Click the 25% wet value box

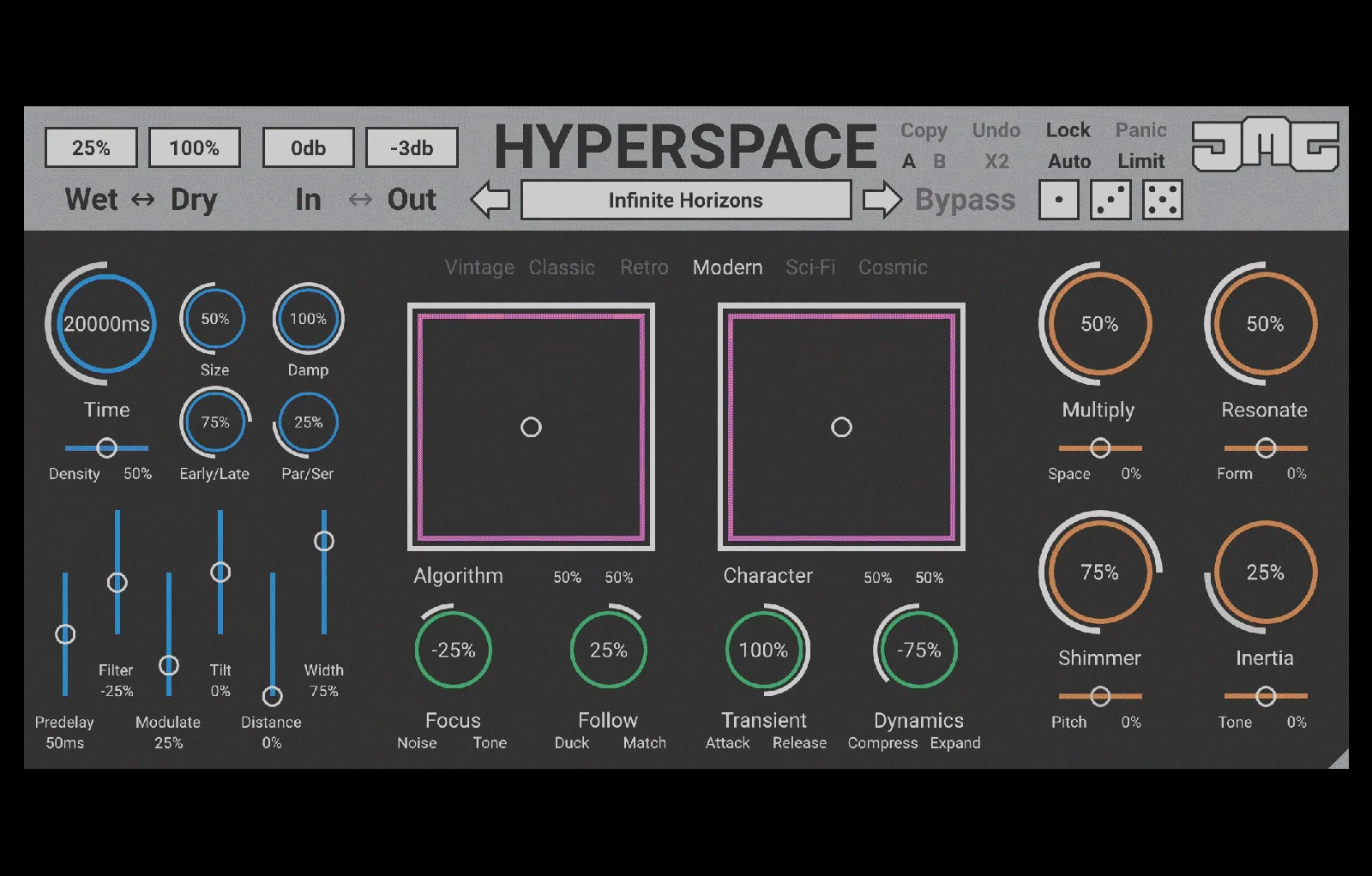(x=91, y=148)
